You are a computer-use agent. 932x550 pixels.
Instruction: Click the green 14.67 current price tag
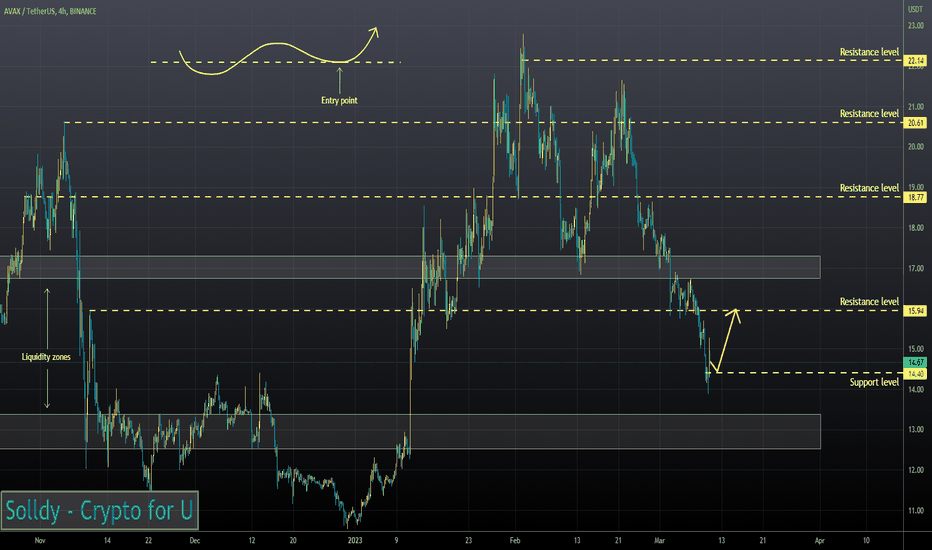[915, 363]
